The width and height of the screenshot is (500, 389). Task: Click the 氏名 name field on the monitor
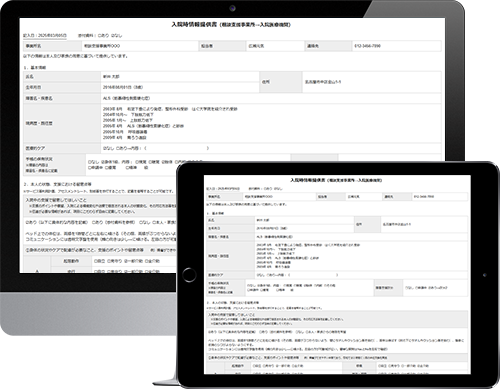click(180, 77)
